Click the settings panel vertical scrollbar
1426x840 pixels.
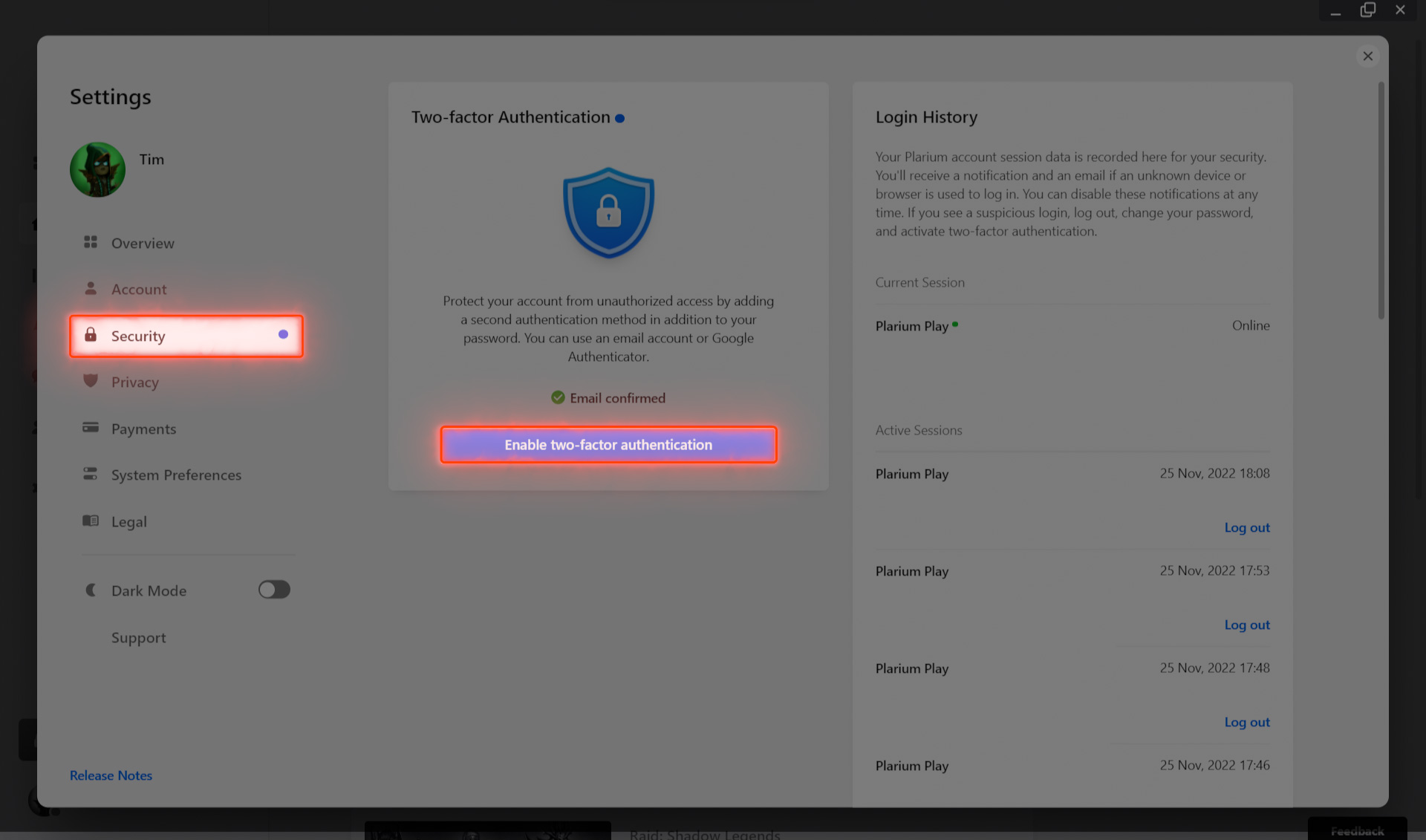[1381, 201]
